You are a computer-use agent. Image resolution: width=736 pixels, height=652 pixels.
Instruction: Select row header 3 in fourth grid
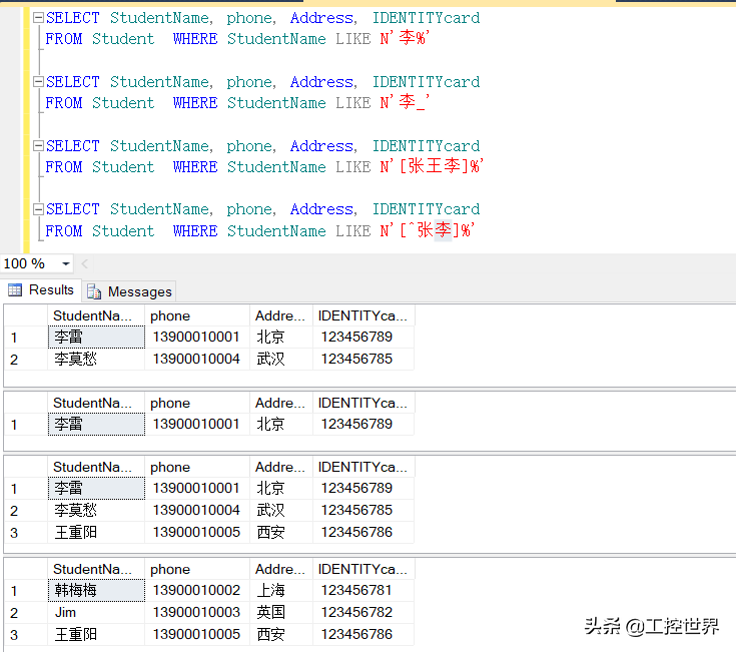26,635
